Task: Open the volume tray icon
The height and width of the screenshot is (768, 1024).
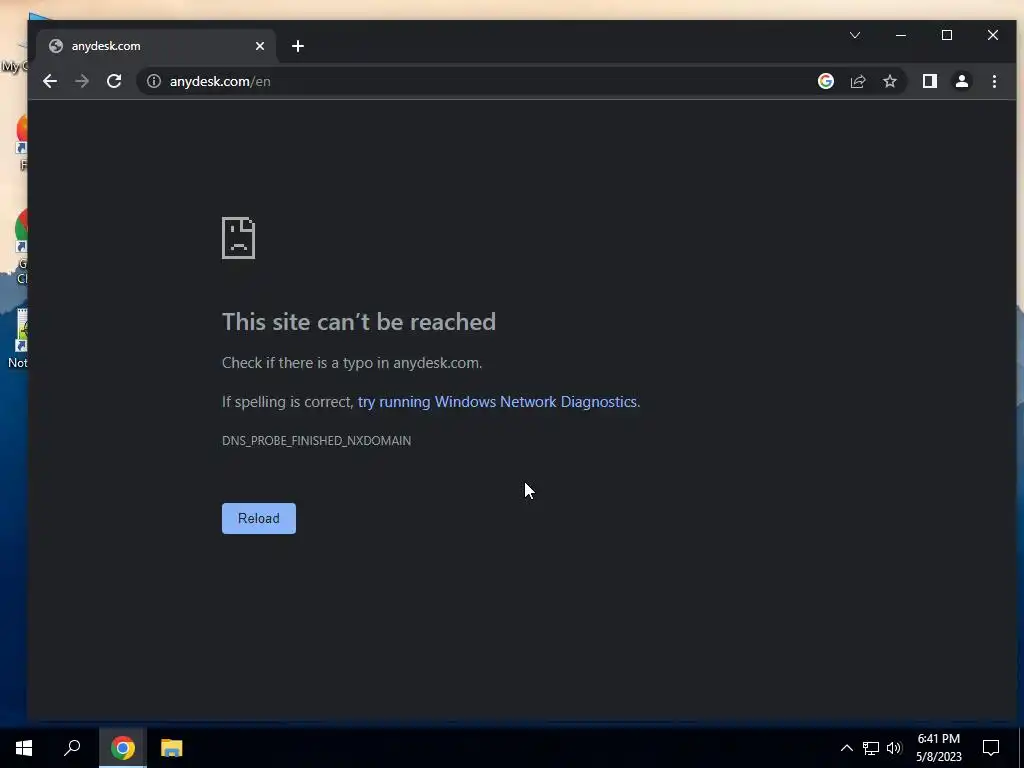Action: [x=894, y=748]
